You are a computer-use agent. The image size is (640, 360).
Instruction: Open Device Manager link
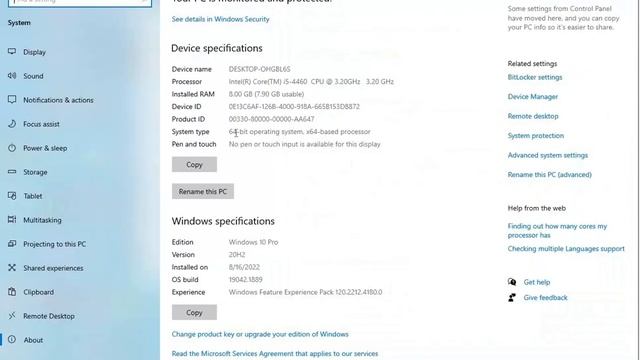click(x=533, y=97)
